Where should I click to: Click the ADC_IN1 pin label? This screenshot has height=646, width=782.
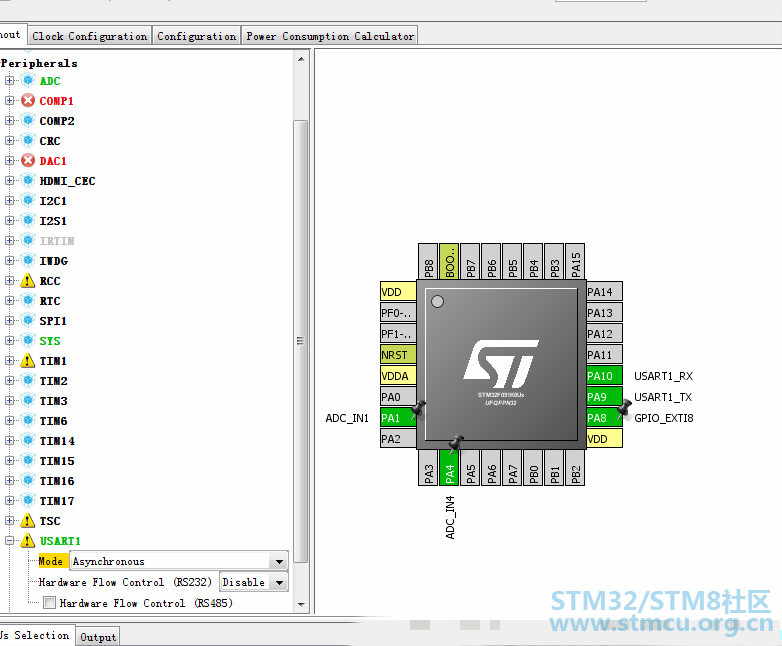347,418
